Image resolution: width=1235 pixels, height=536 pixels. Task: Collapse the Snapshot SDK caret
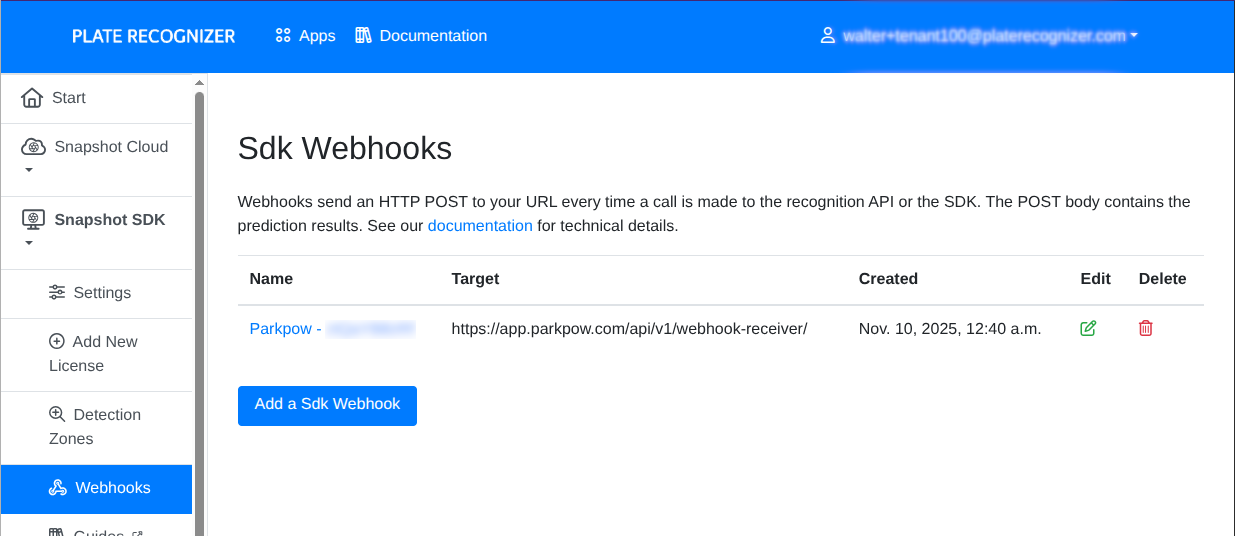click(29, 244)
